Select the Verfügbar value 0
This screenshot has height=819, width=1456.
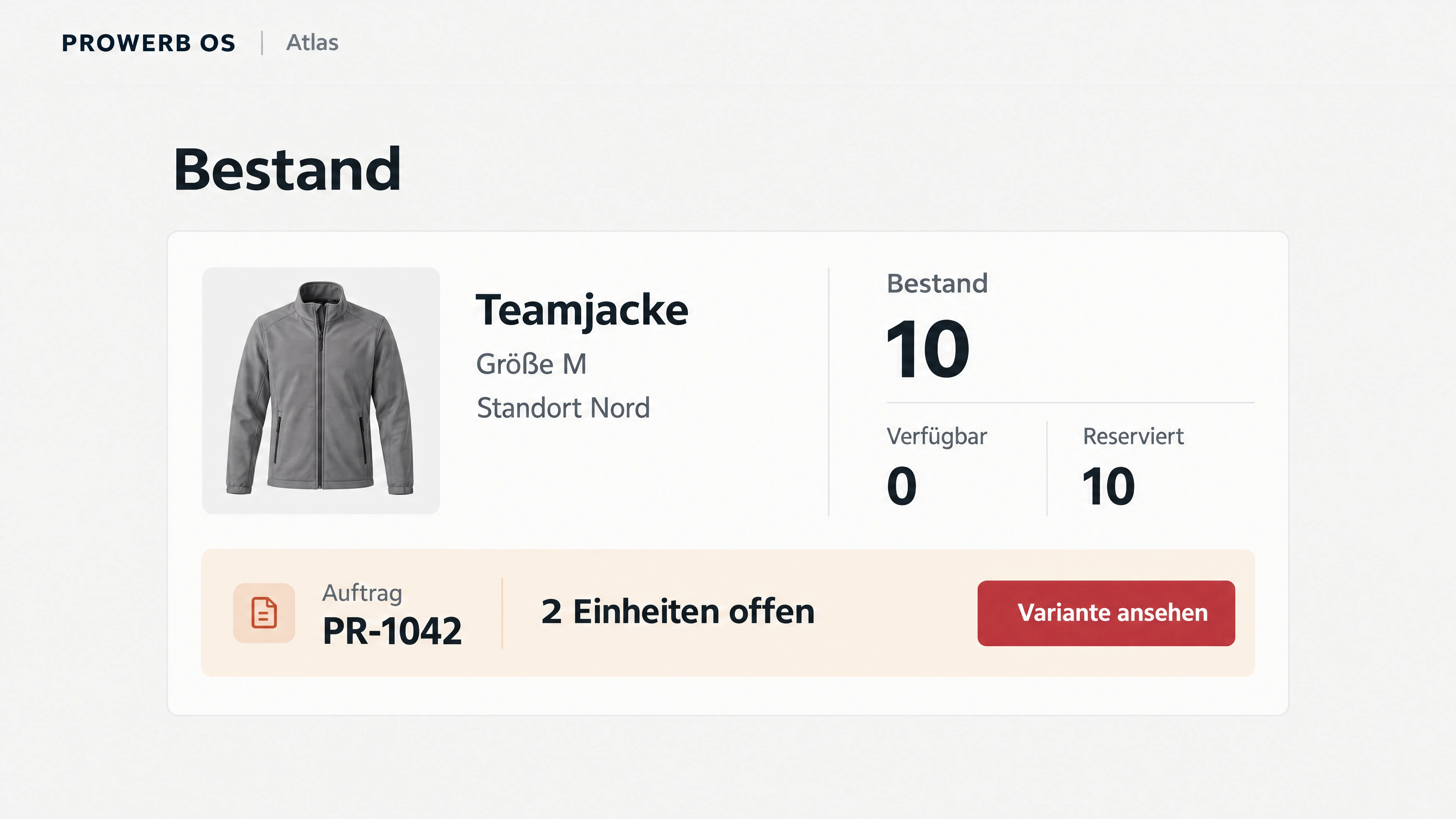tap(902, 486)
